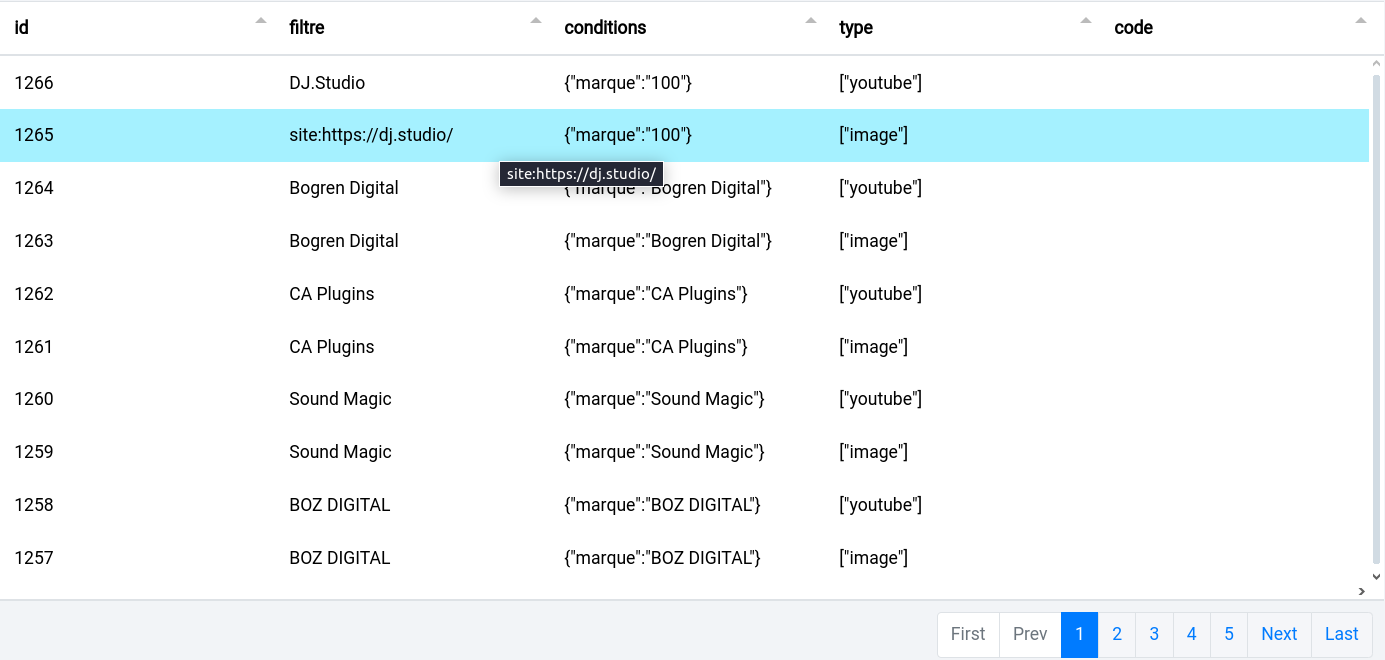Viewport: 1385px width, 660px height.
Task: Click the scroll up arrow of table
Action: coord(1376,65)
